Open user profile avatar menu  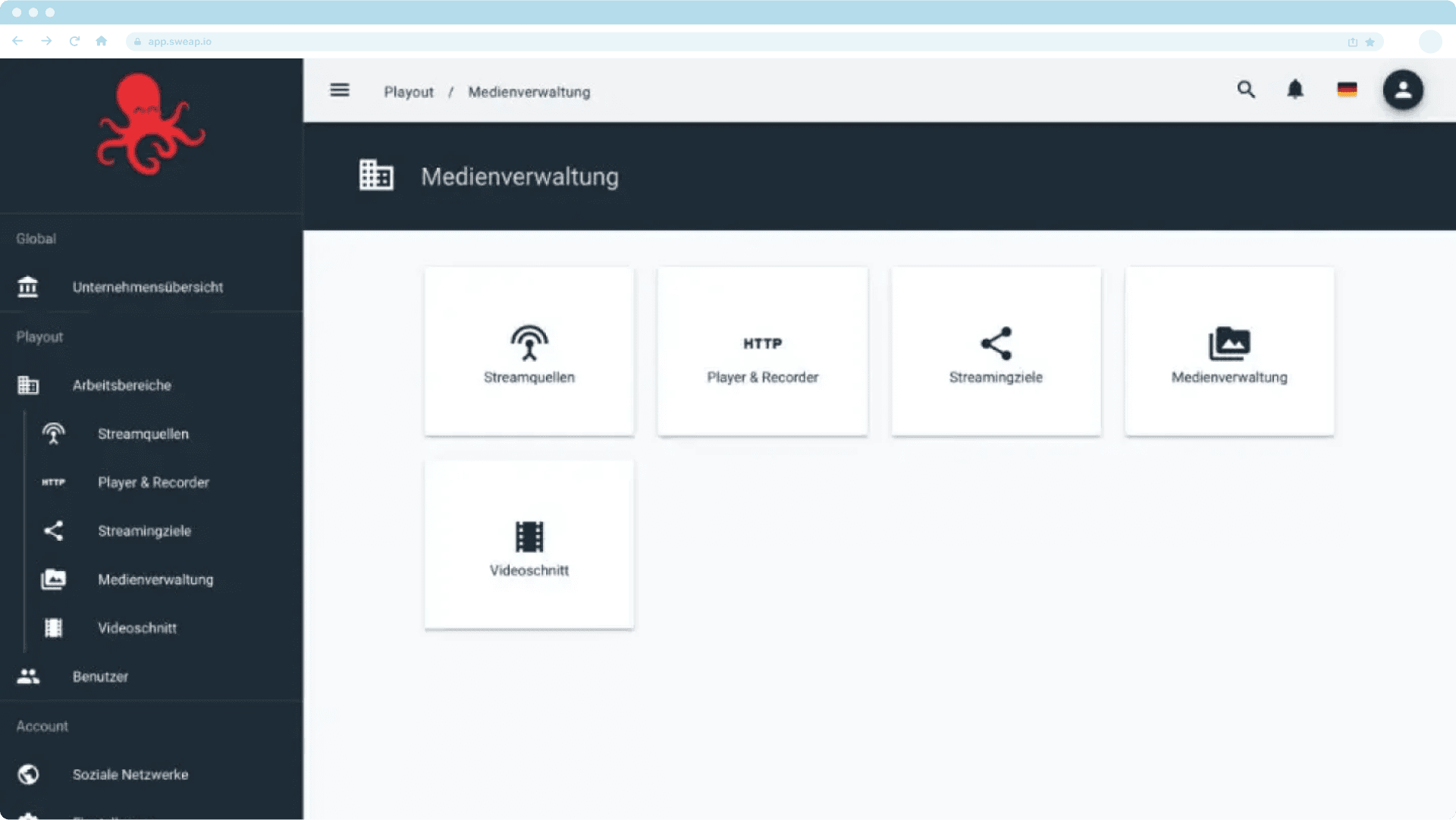1403,90
